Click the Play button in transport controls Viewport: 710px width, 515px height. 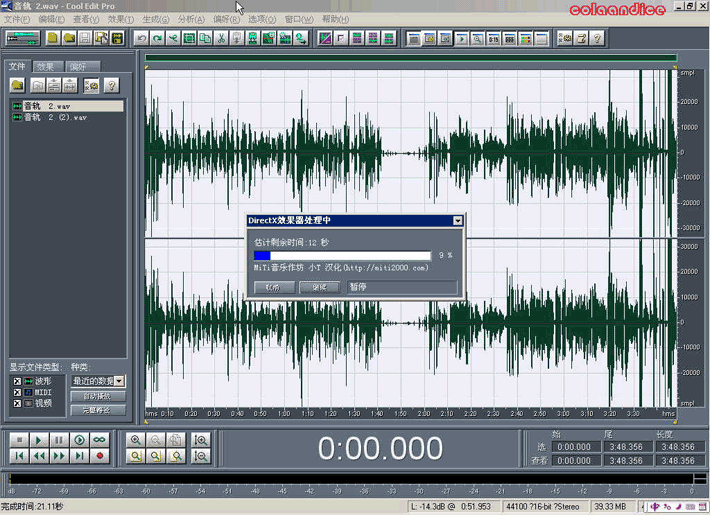pyautogui.click(x=39, y=440)
